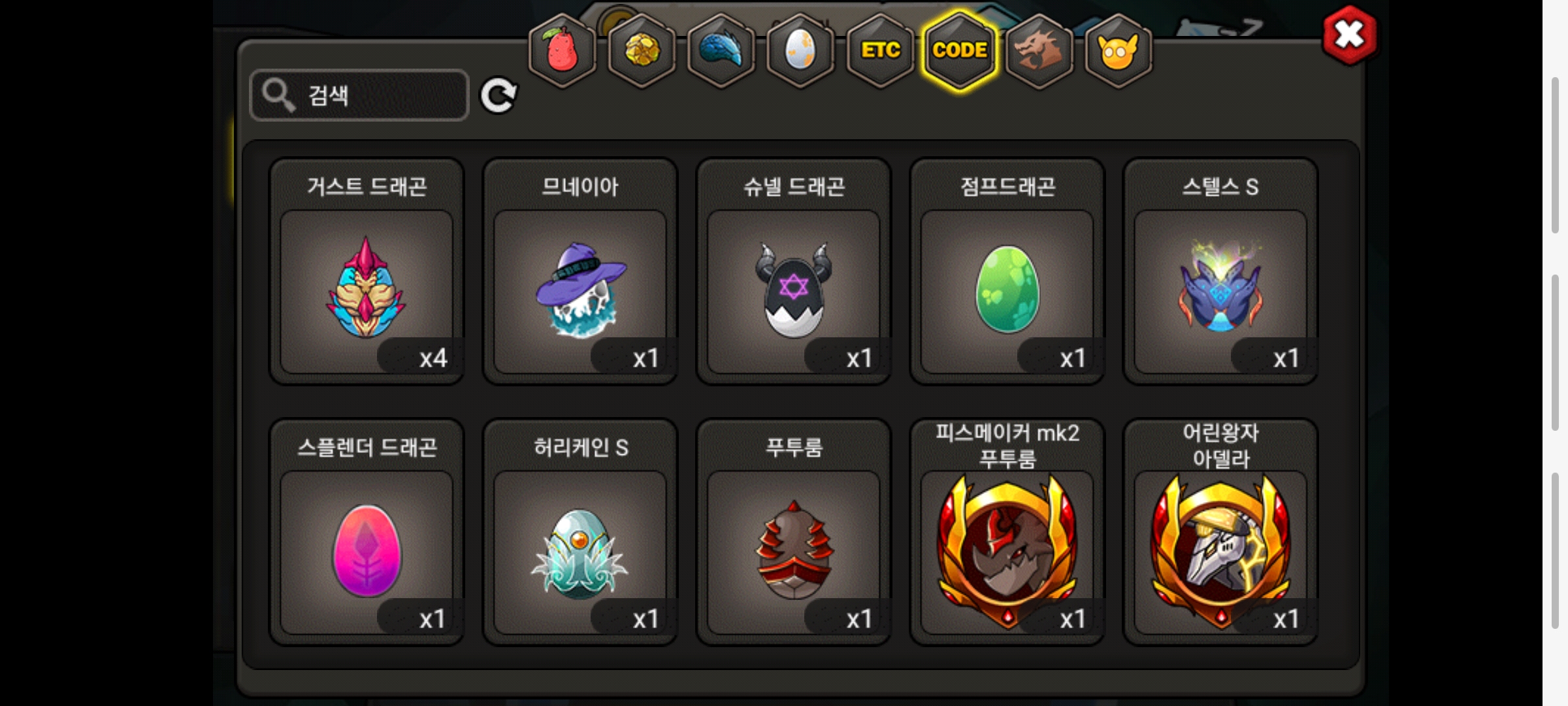Select the green 점프드래곤 egg
Image resolution: width=1568 pixels, height=706 pixels.
coord(1007,271)
